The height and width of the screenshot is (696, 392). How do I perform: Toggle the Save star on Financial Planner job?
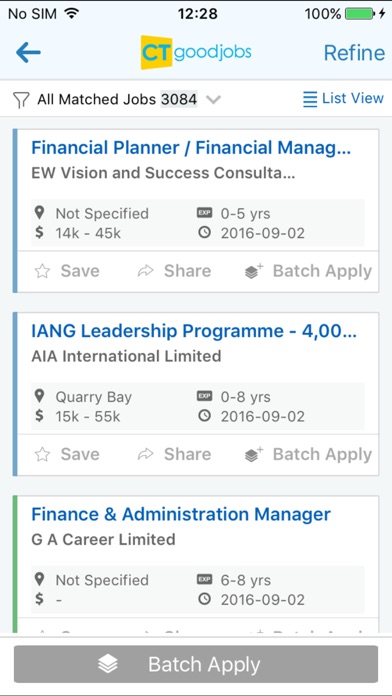pyautogui.click(x=42, y=271)
